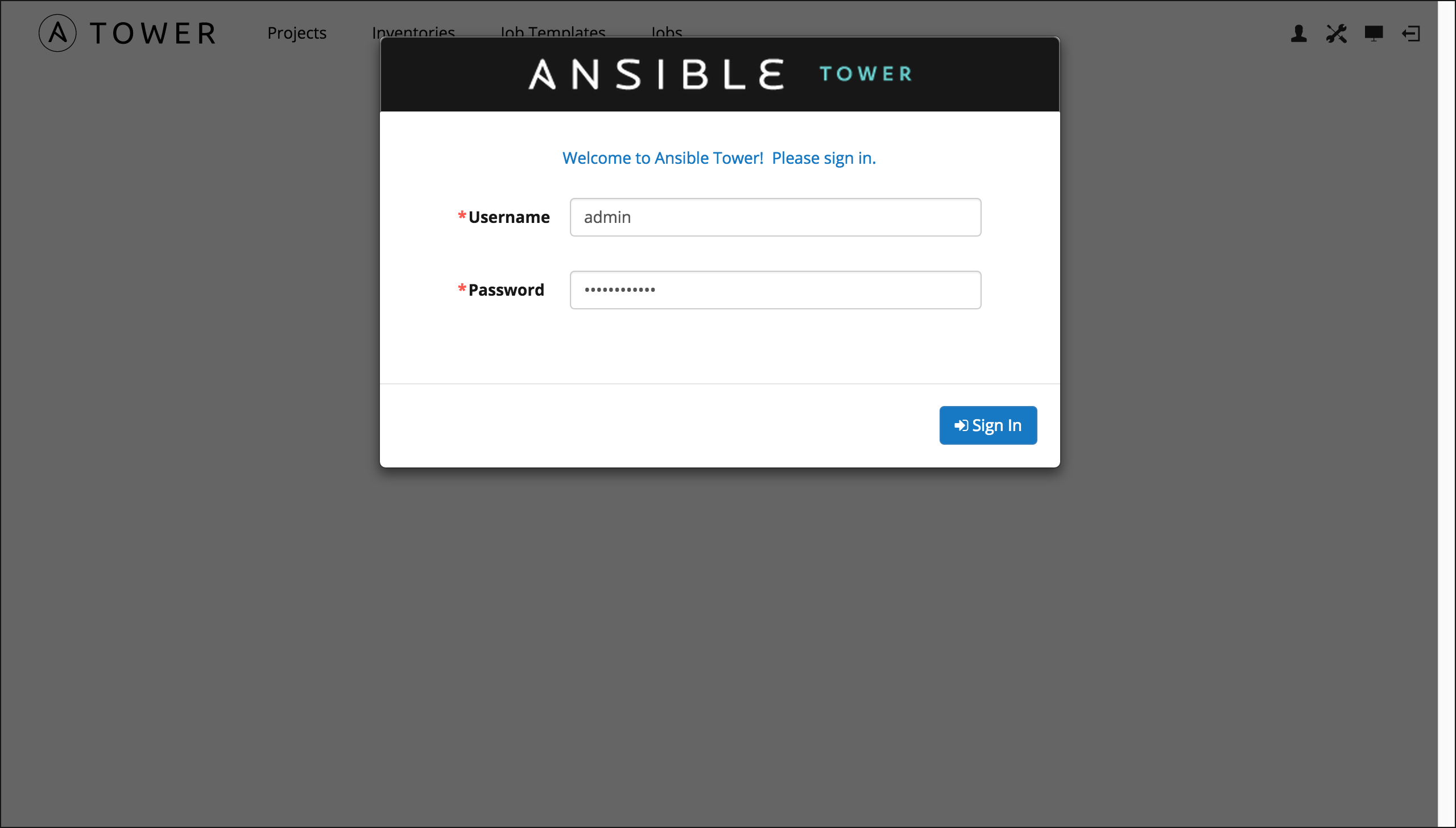Click the welcome message text link
The image size is (1456, 828).
[718, 157]
